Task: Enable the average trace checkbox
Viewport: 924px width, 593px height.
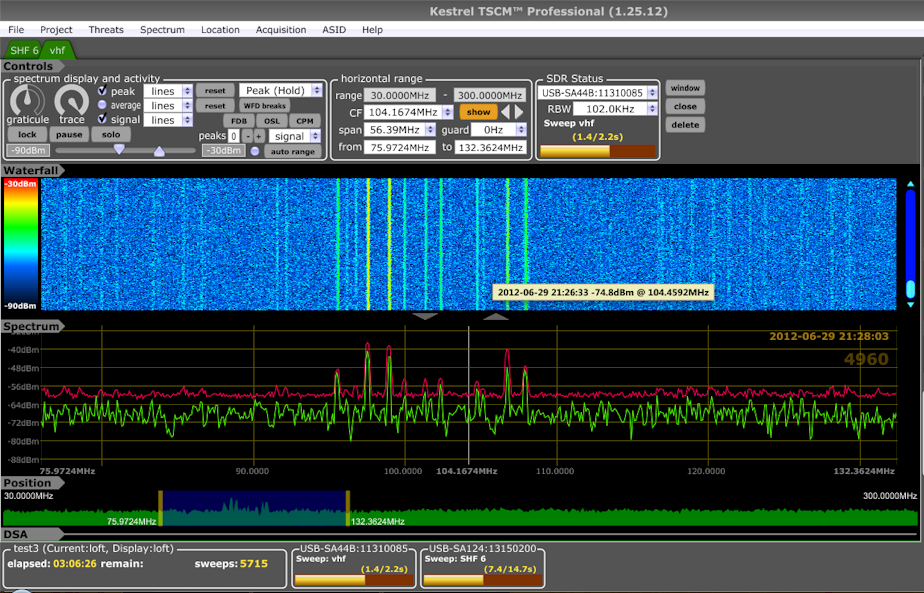Action: point(101,105)
